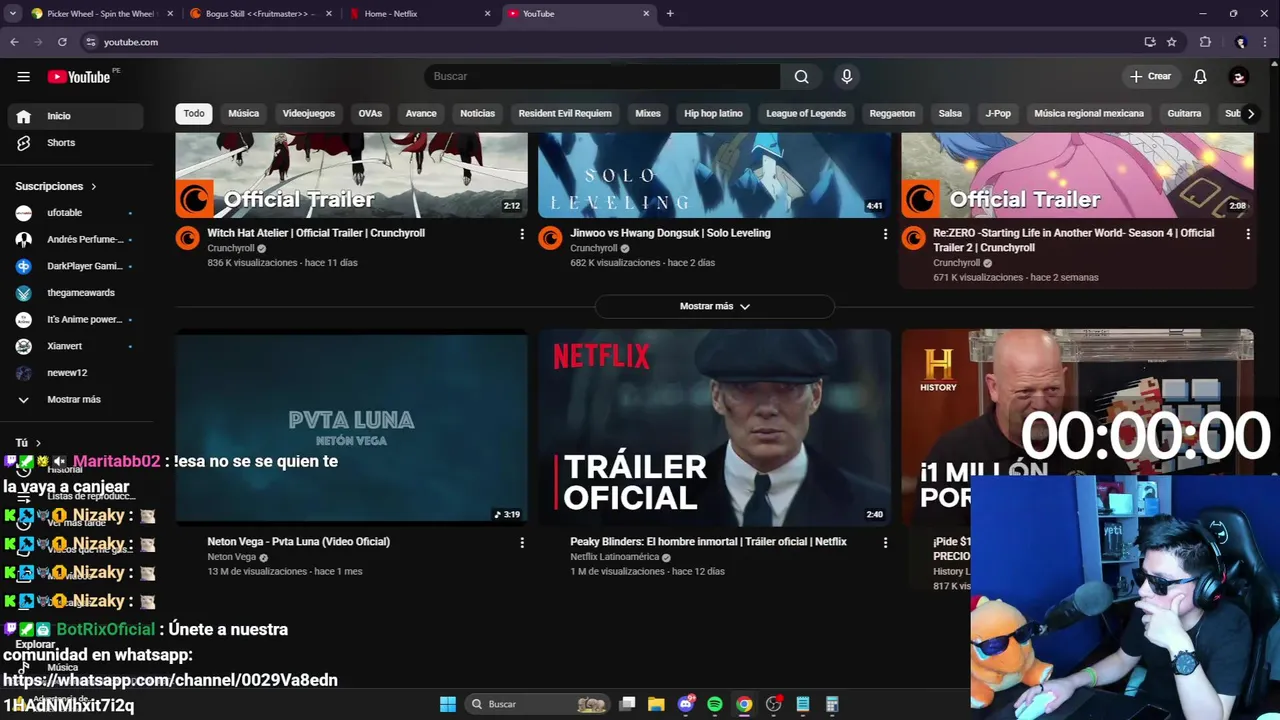This screenshot has width=1280, height=720.
Task: Open options for Jinwoo vs Hwang Dongsuk
Action: [885, 234]
